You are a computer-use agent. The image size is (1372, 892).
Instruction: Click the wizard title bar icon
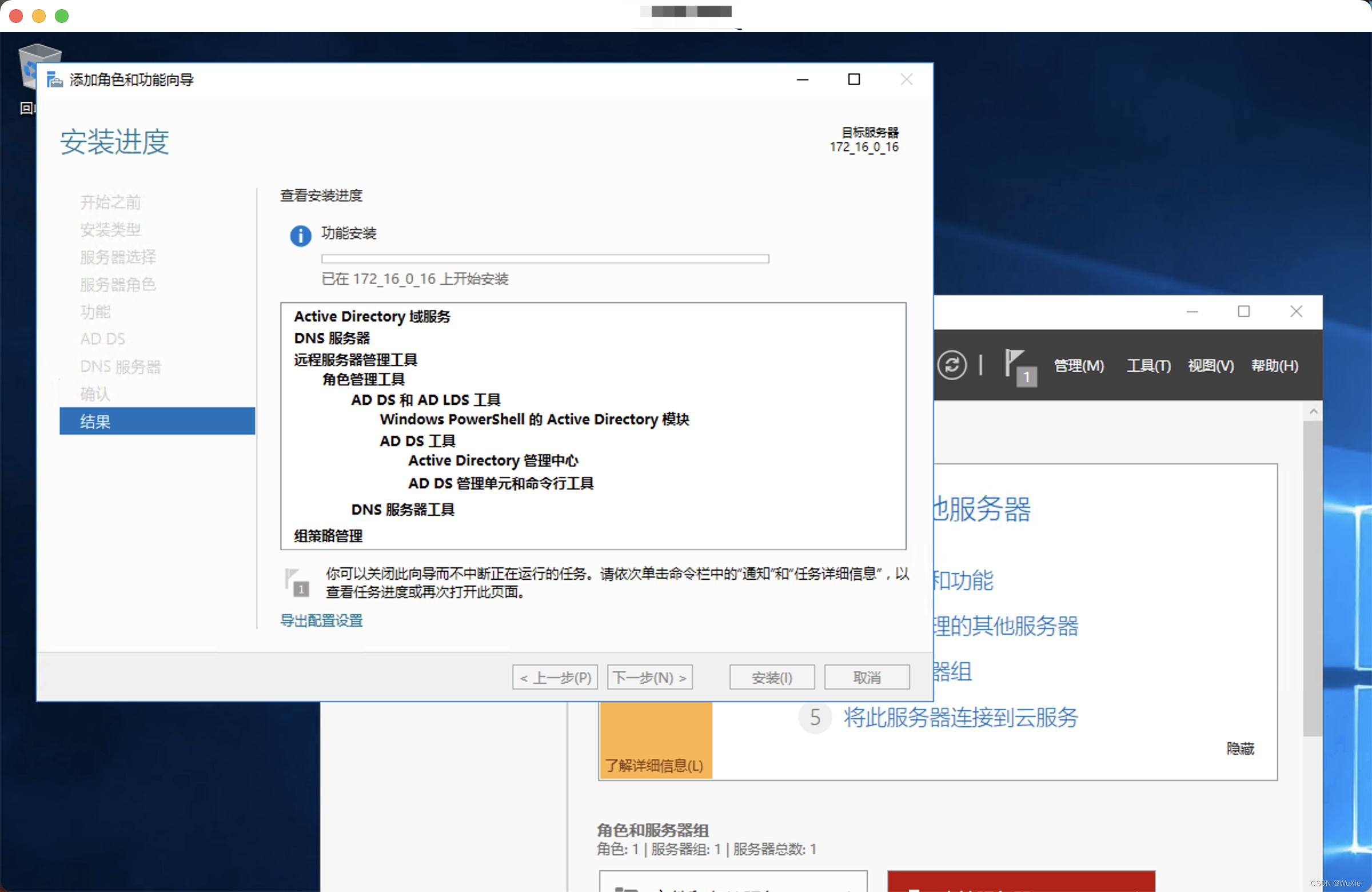point(55,79)
